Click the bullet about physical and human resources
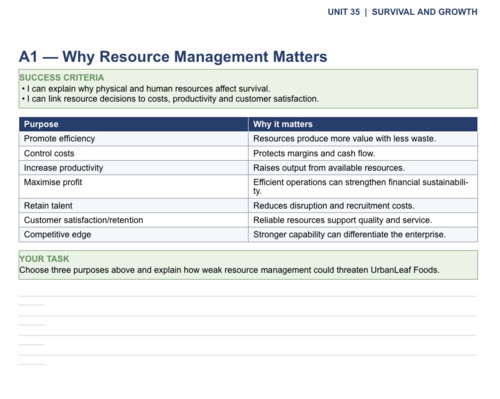This screenshot has width=500, height=399. tap(146, 89)
